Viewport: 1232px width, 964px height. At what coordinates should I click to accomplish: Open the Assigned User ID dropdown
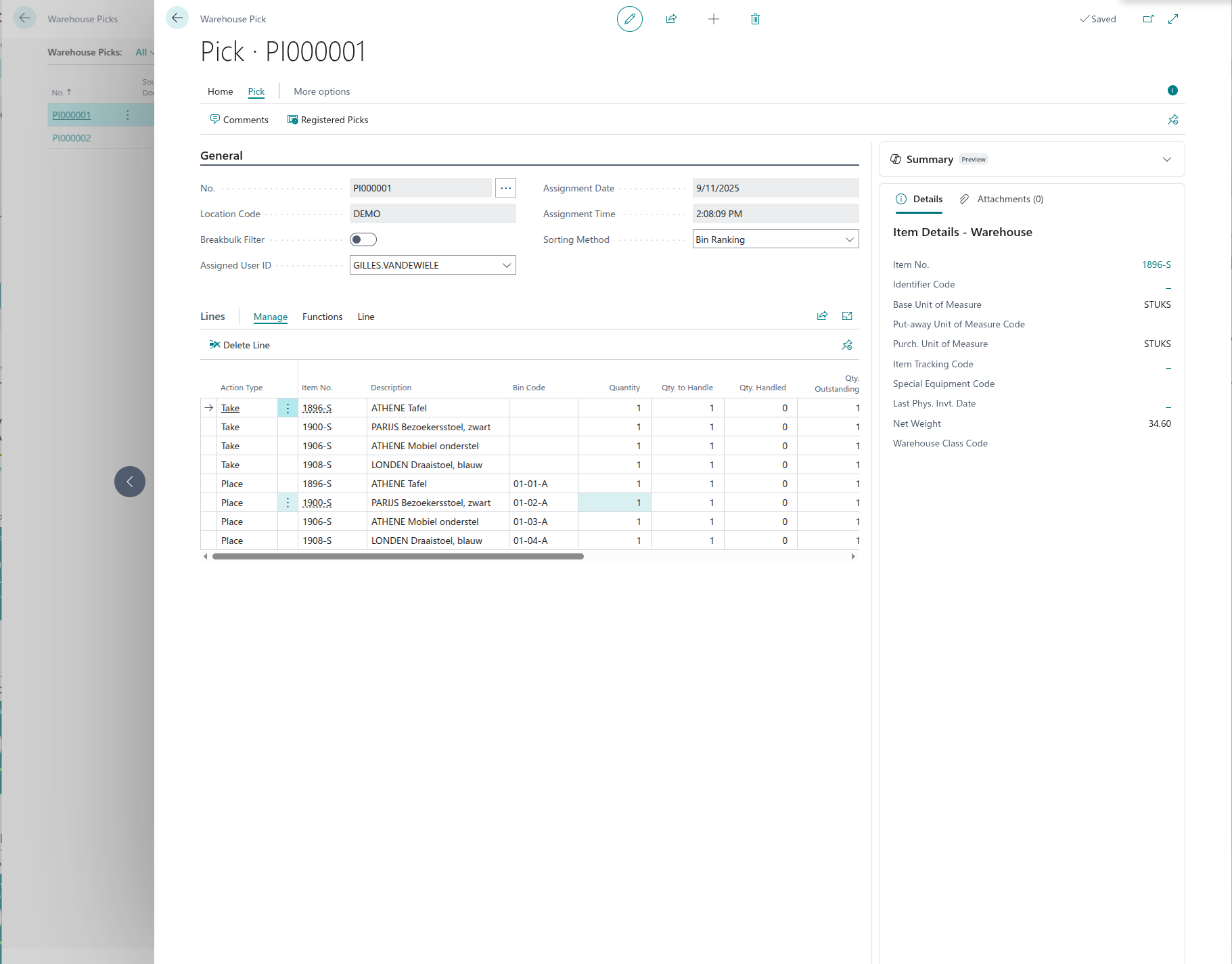(506, 265)
